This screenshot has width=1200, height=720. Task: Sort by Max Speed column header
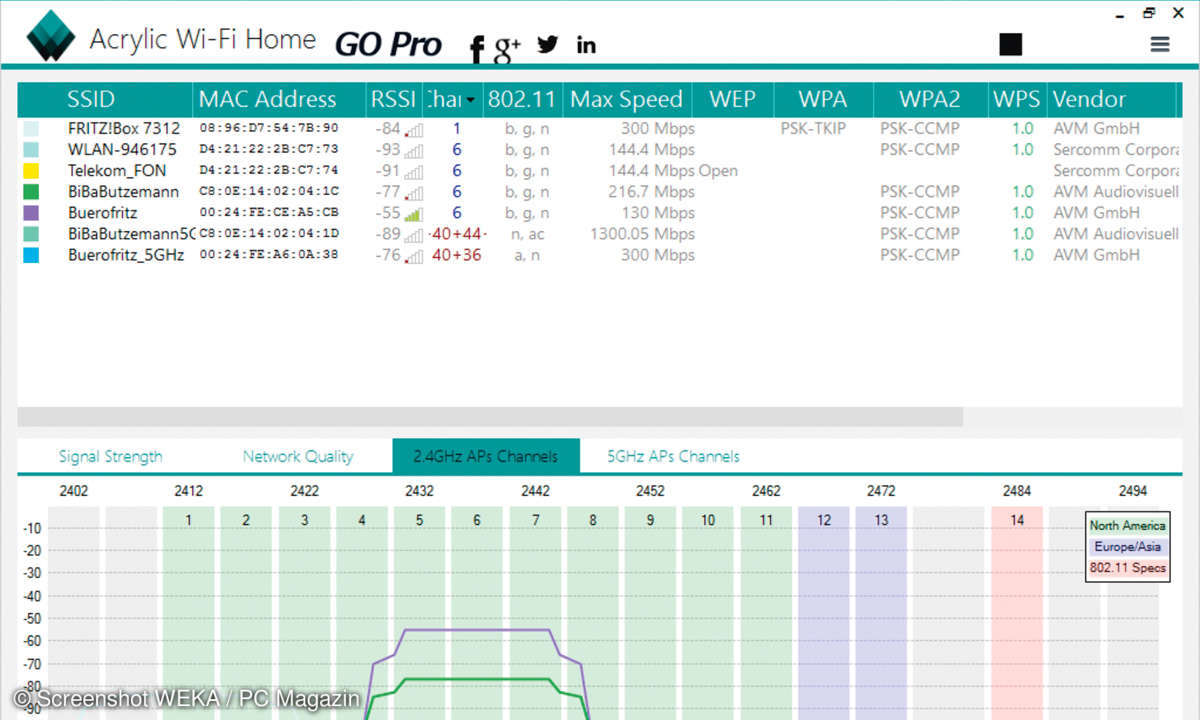coord(626,99)
